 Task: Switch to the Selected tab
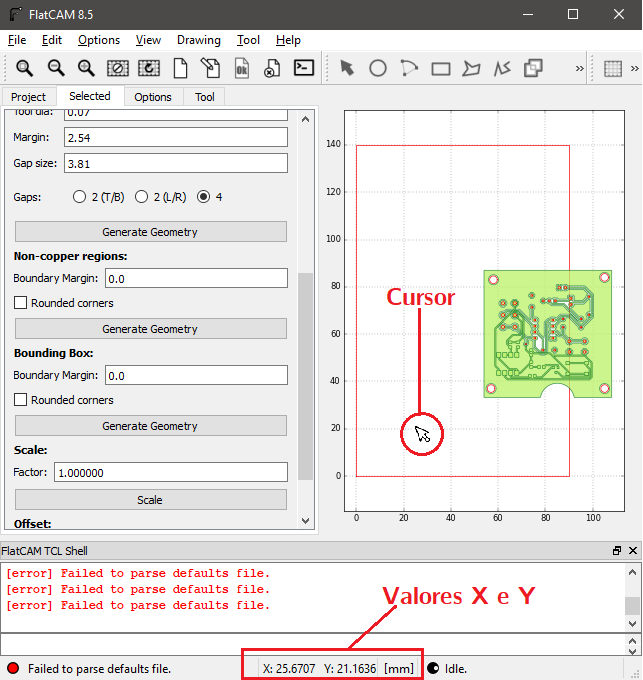coord(90,96)
